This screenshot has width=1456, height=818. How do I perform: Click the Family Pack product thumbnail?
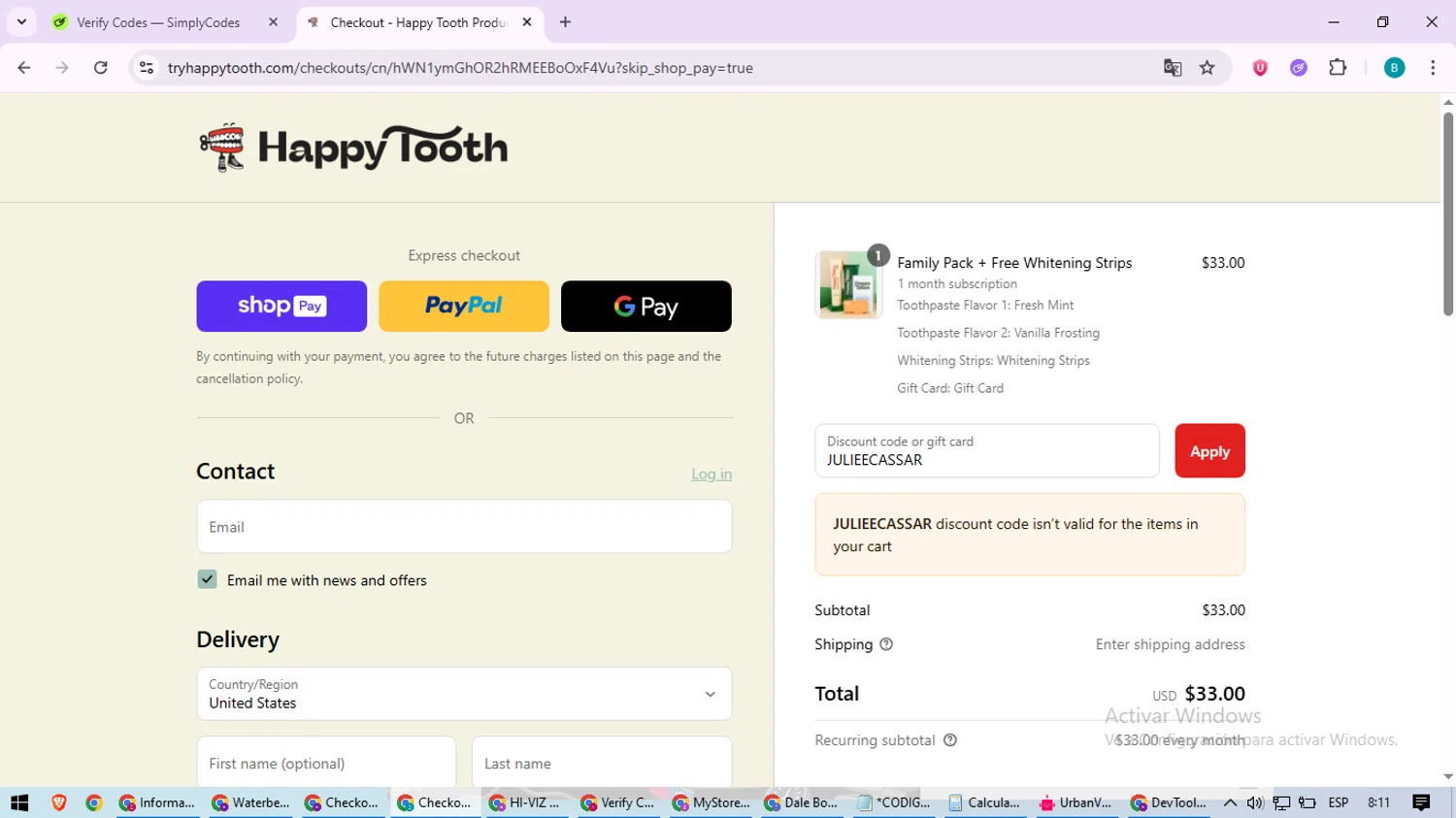point(848,284)
